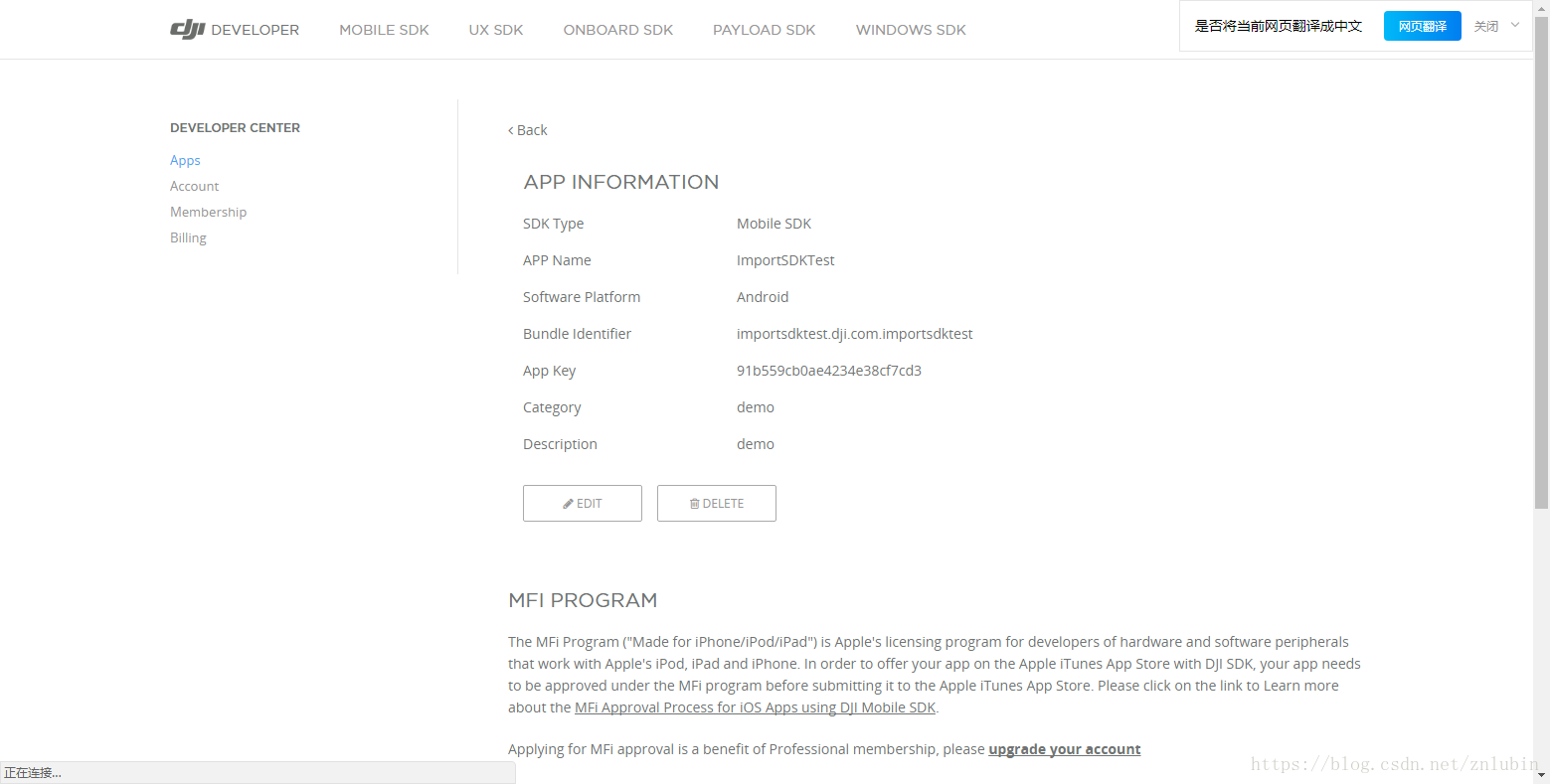Click the DELETE button
This screenshot has width=1550, height=784.
tap(717, 503)
